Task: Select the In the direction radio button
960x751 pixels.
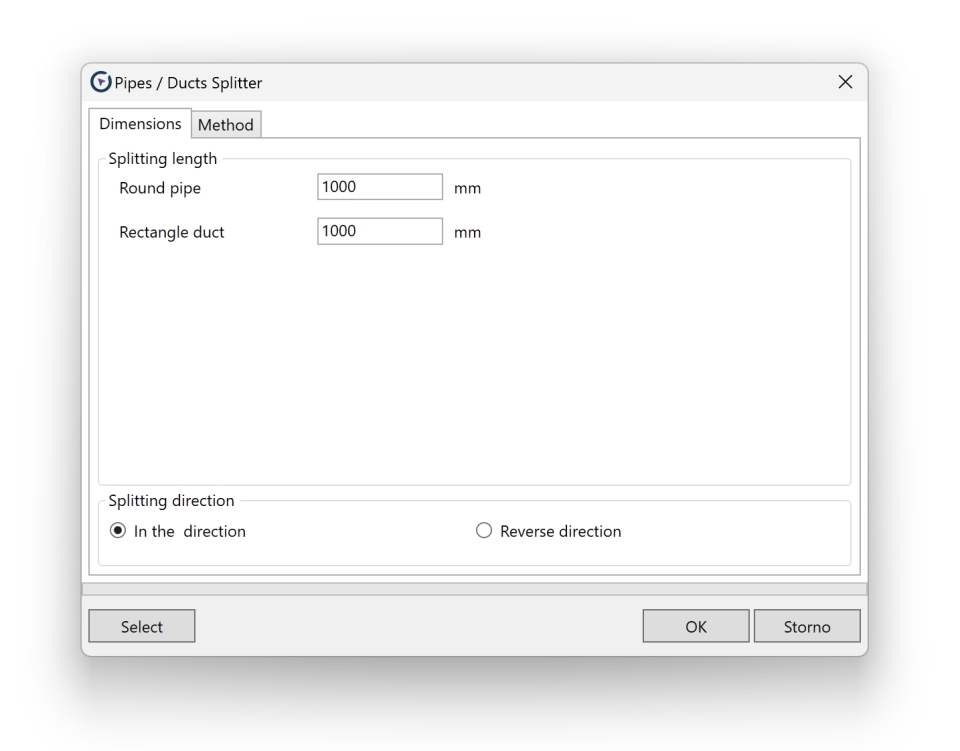Action: pyautogui.click(x=118, y=532)
